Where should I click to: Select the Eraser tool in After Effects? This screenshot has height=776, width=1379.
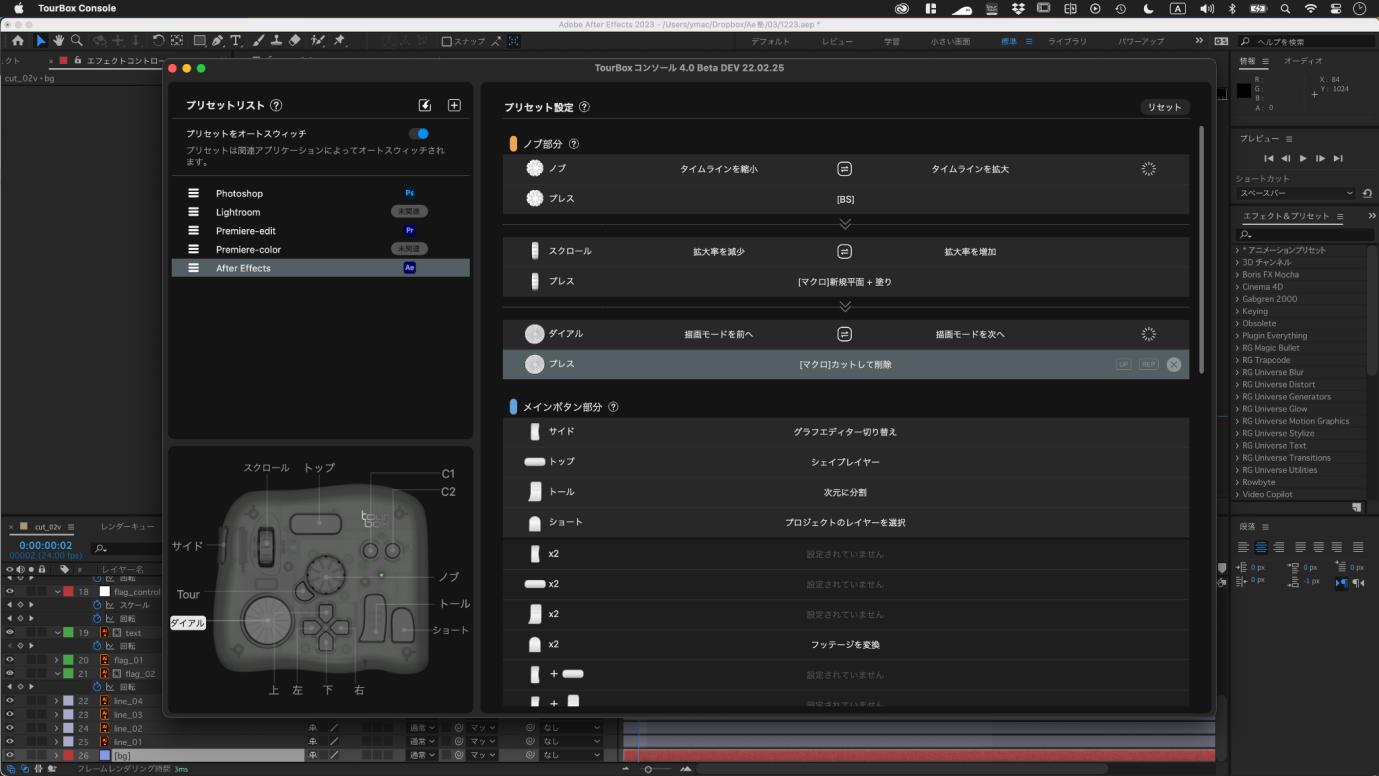tap(294, 41)
